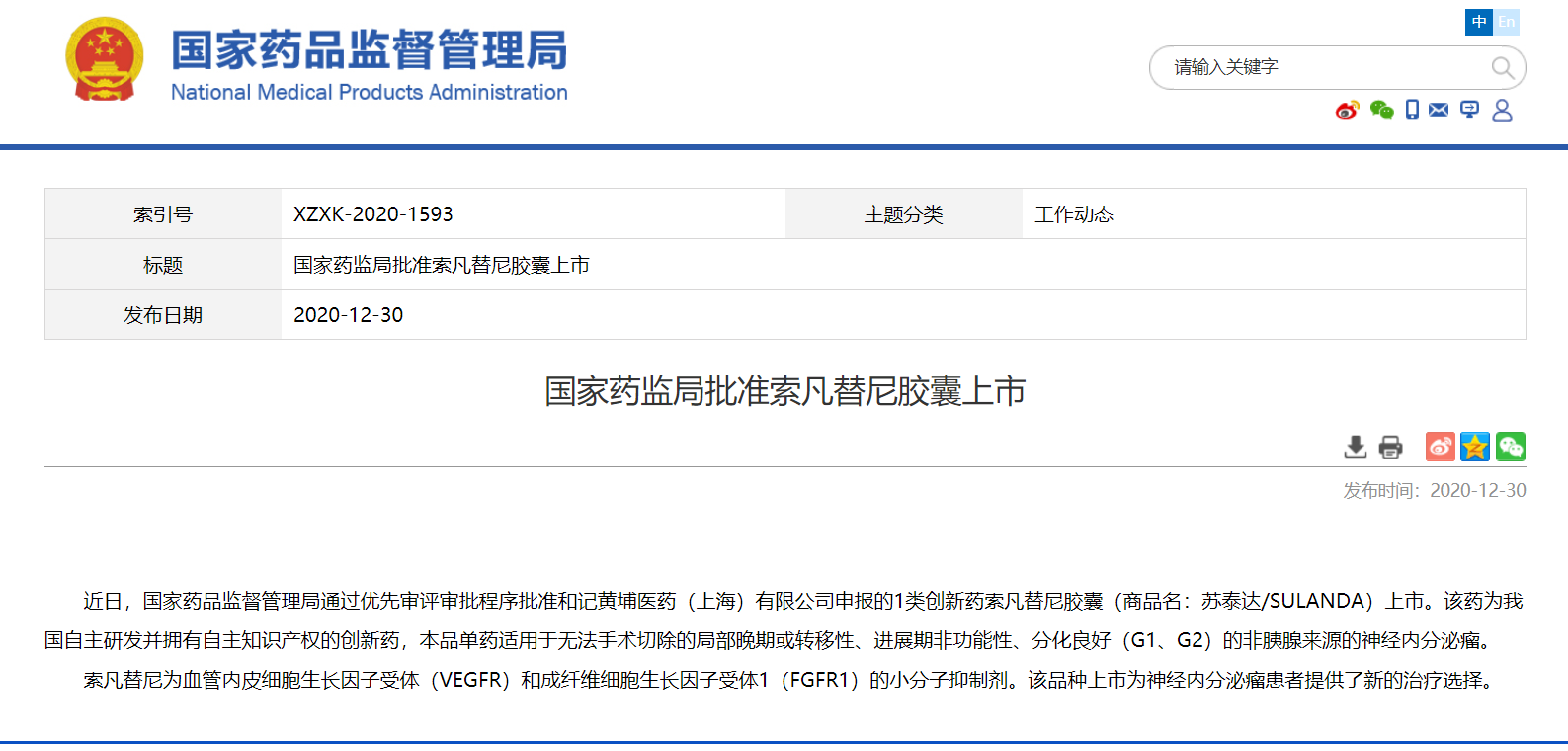Open the user profile icon
The height and width of the screenshot is (751, 1568).
point(1502,110)
